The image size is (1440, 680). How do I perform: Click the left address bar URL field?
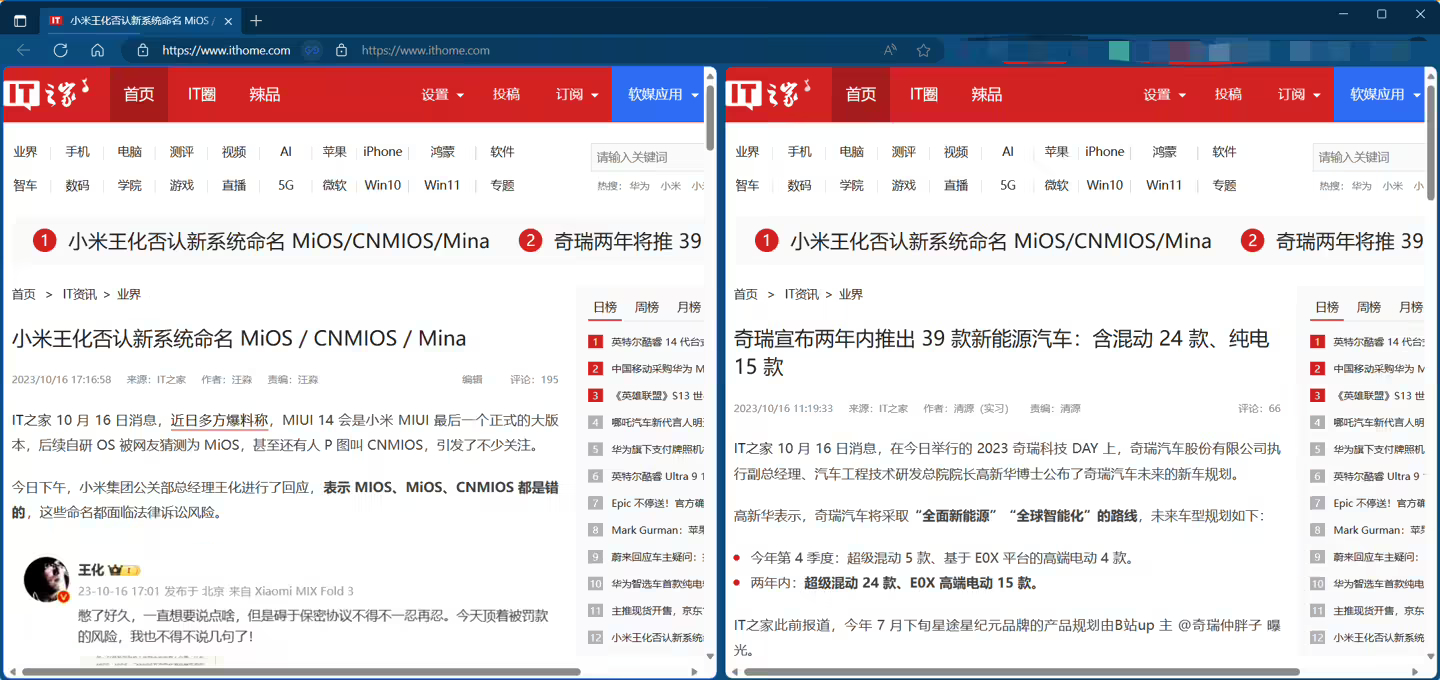(x=226, y=50)
